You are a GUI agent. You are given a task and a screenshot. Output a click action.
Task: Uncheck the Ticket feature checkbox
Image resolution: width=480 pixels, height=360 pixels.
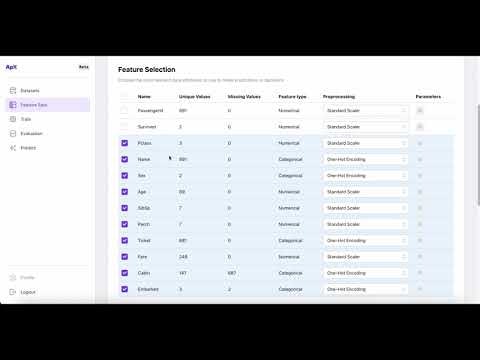click(124, 240)
